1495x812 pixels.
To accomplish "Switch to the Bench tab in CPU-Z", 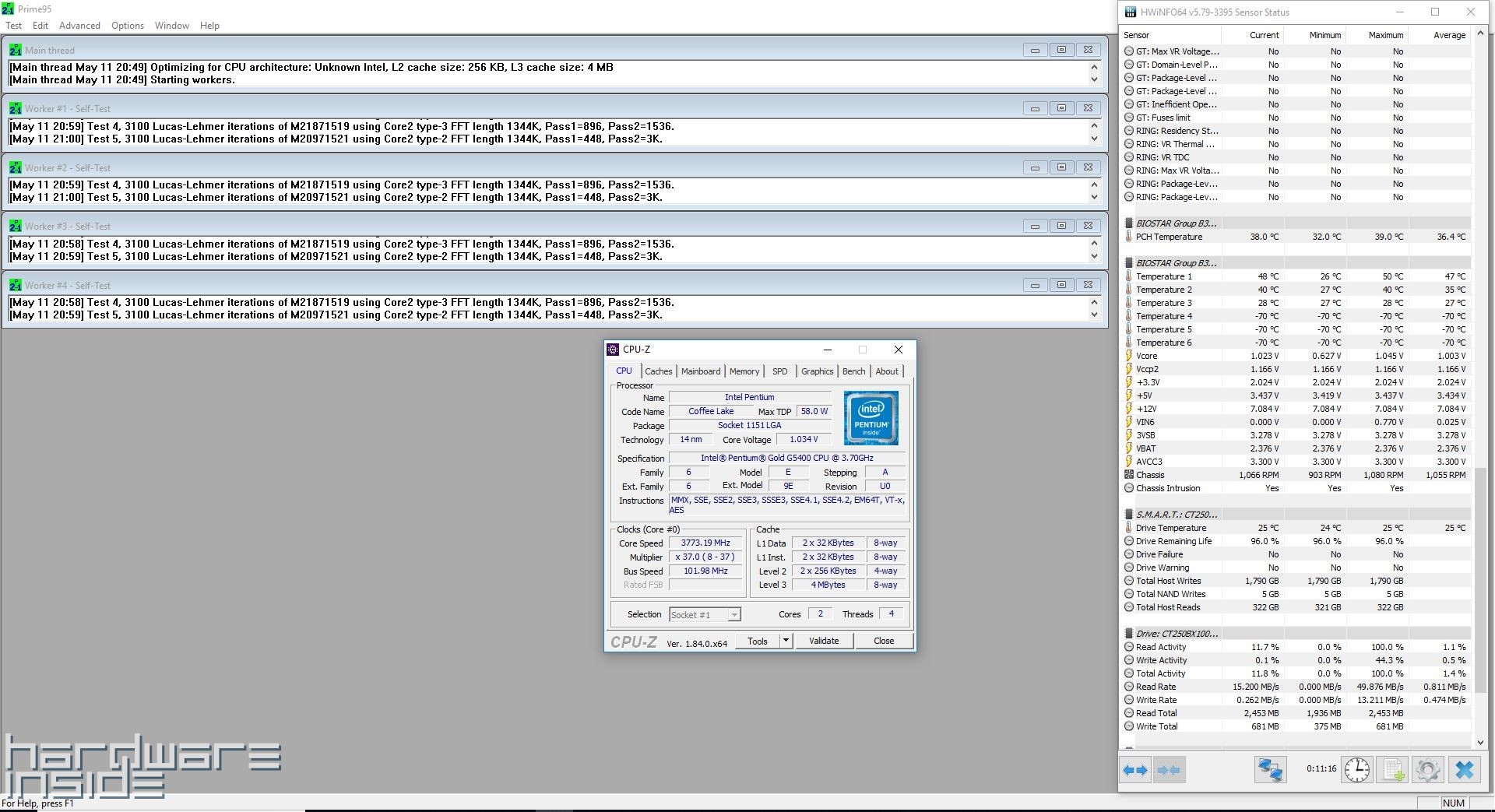I will [x=853, y=371].
